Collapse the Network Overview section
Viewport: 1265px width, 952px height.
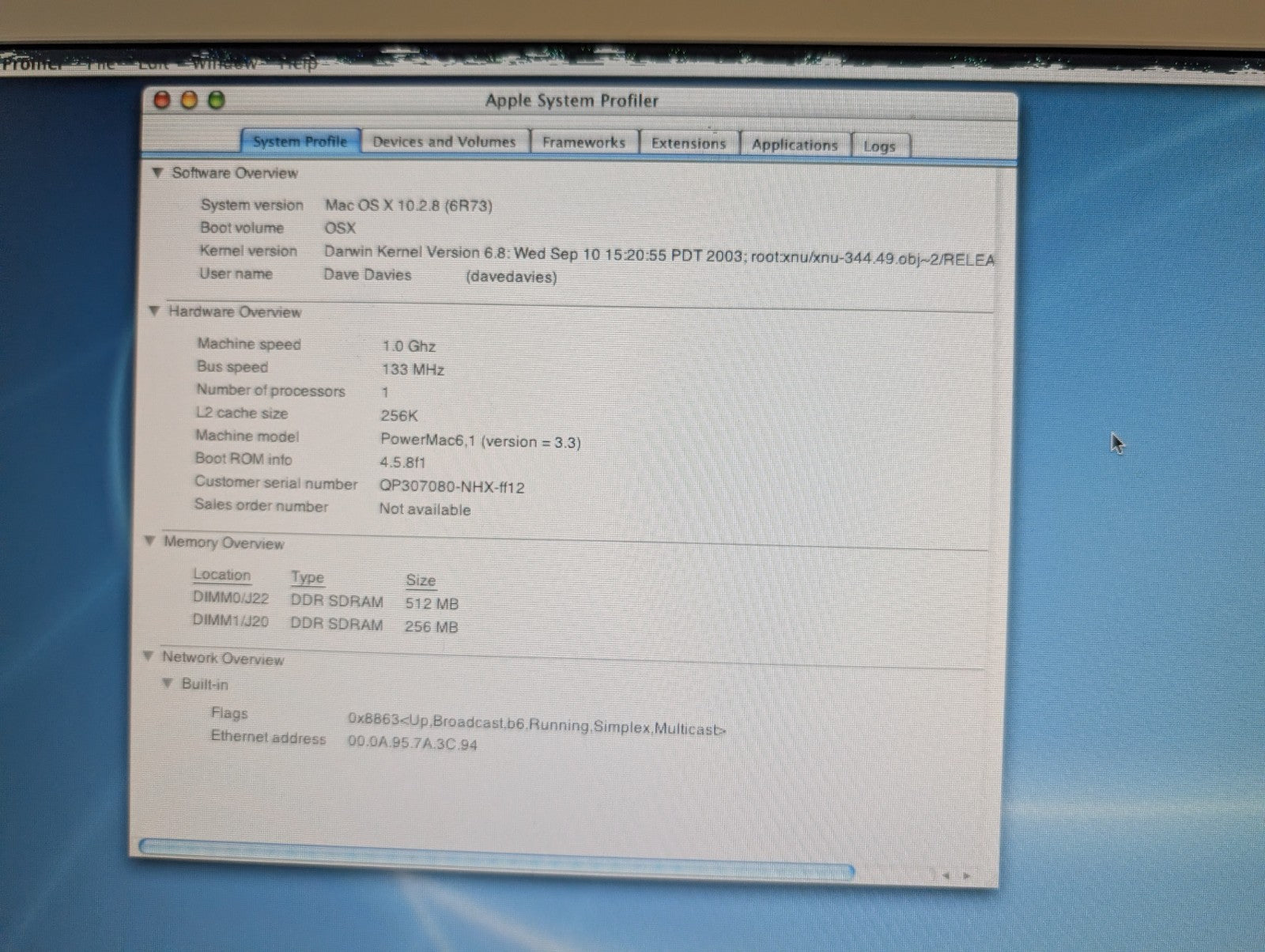148,656
